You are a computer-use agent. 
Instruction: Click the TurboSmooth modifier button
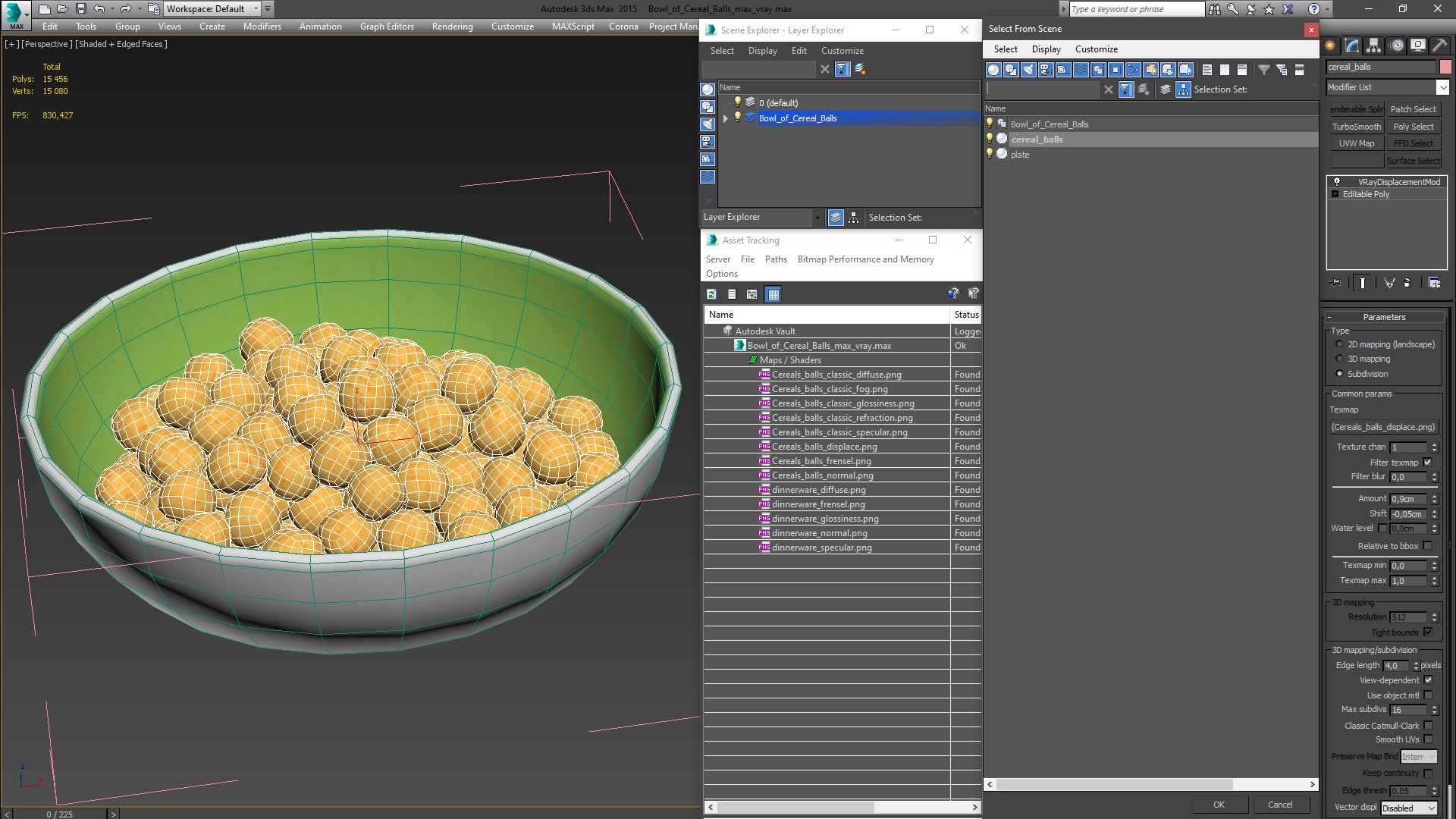point(1356,127)
